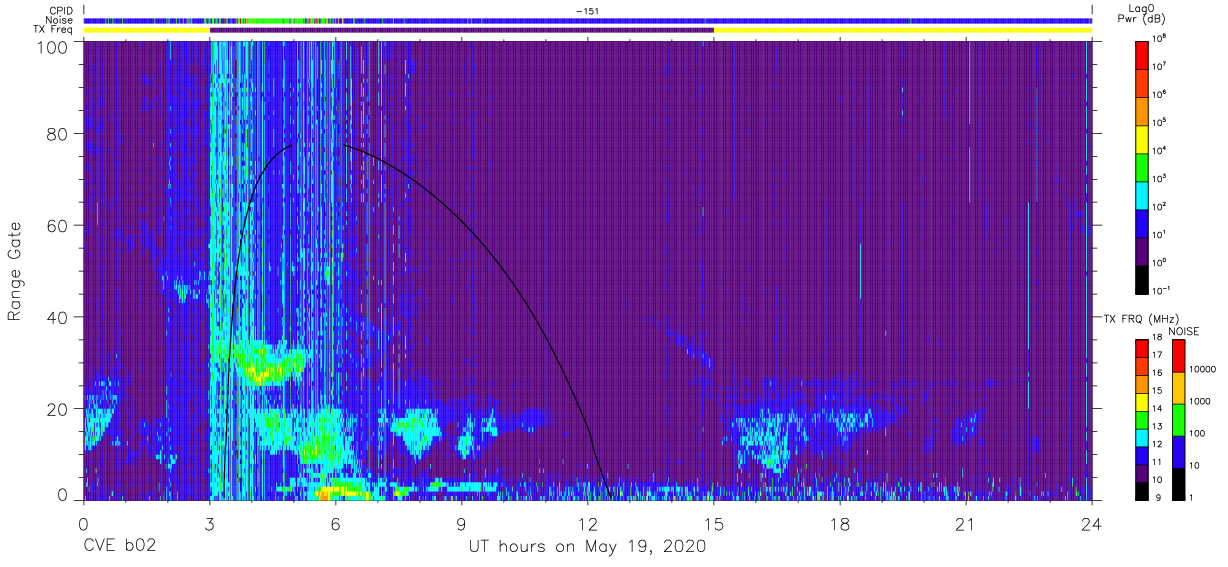Viewport: 1228px width, 567px height.
Task: Click the CPID label at top left
Action: [64, 11]
